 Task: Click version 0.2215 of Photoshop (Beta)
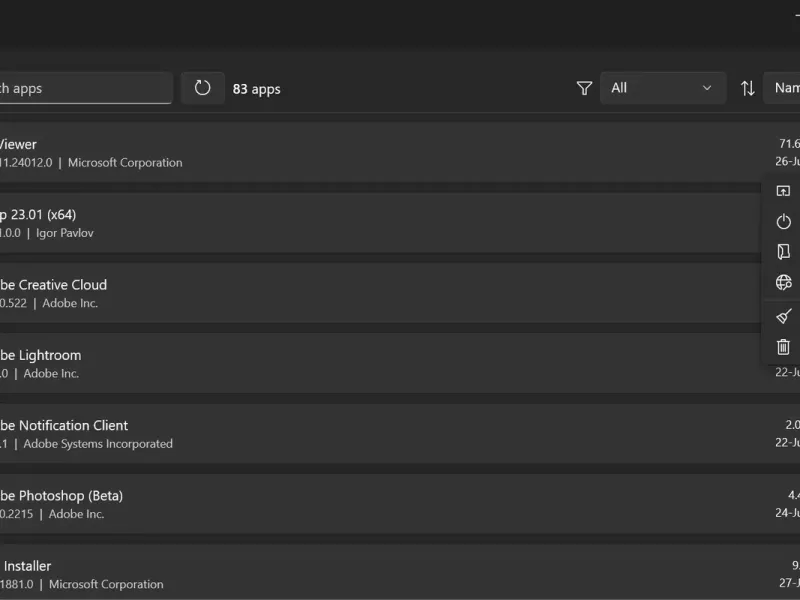click(16, 514)
